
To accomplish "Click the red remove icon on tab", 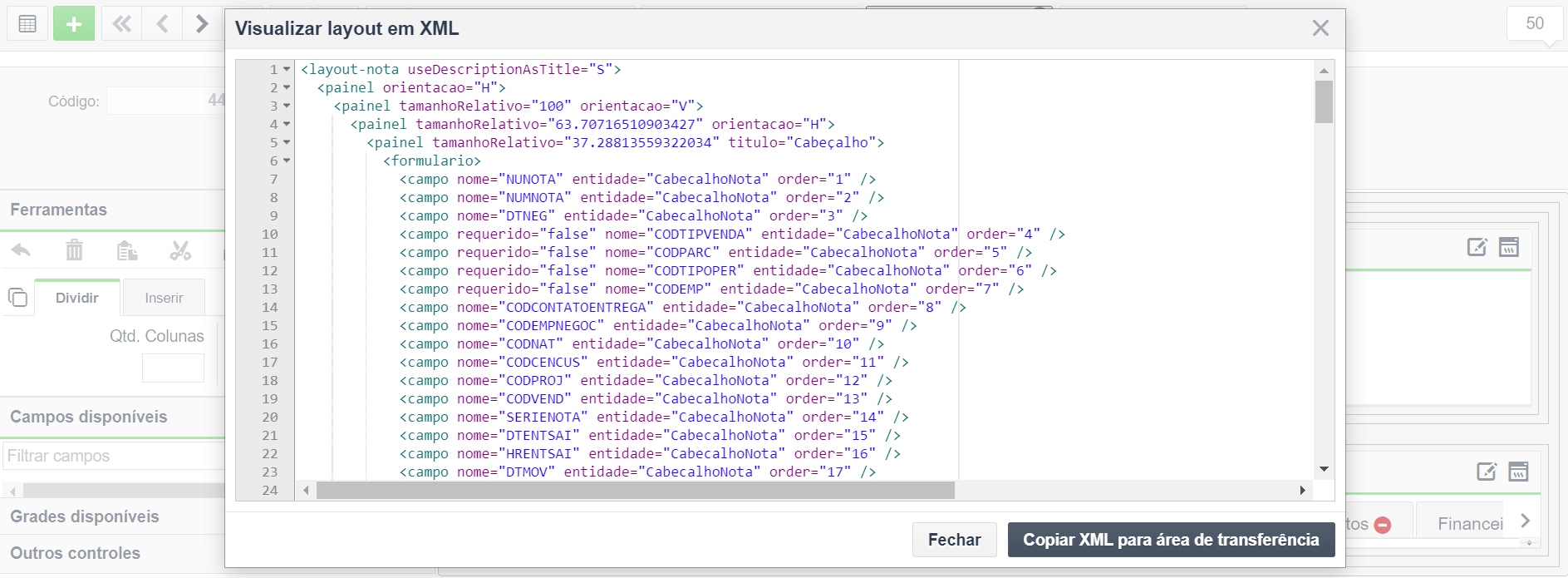I will pos(1383,525).
